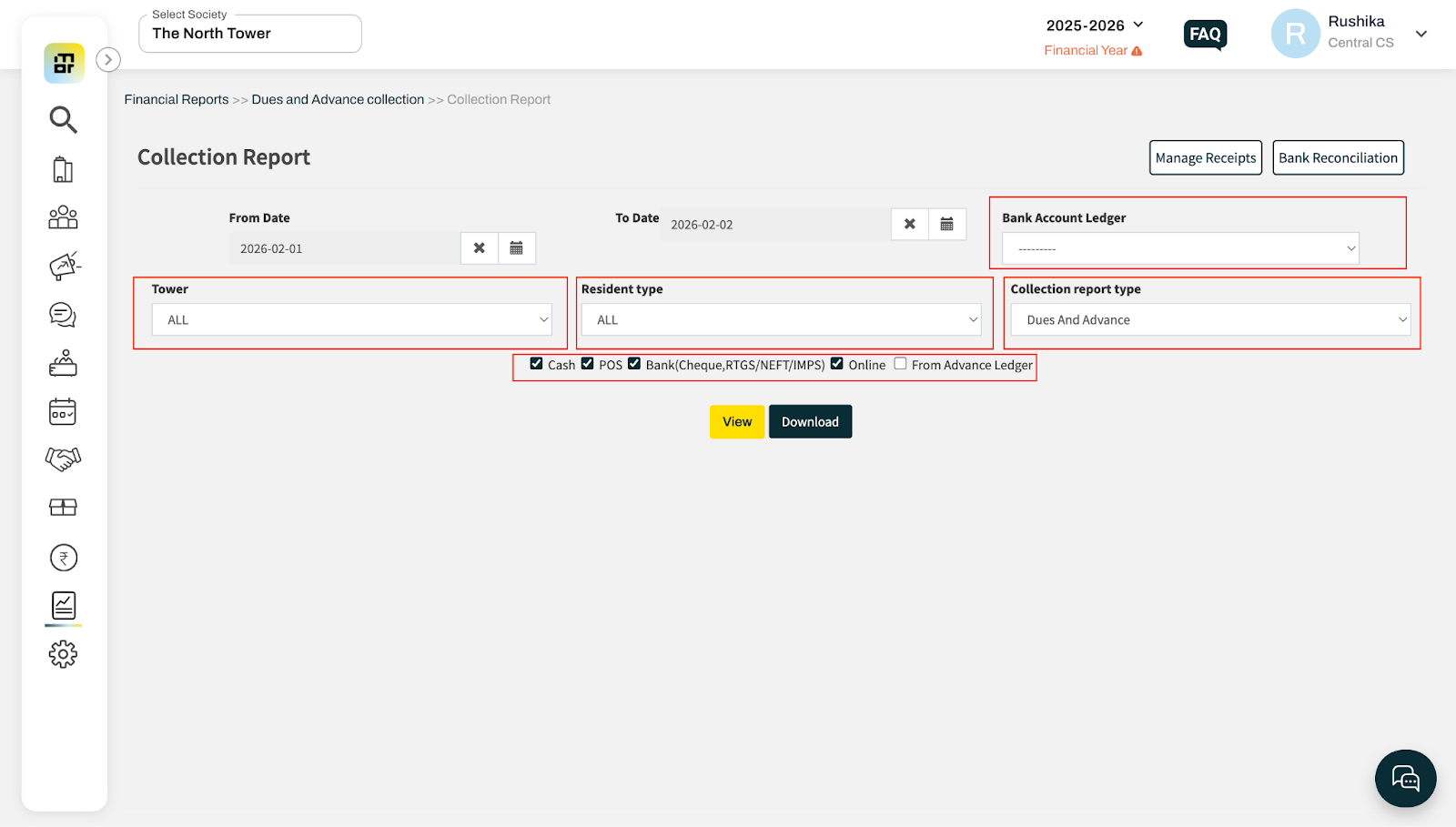Click the Manage Receipts button
Image resolution: width=1456 pixels, height=827 pixels.
[1205, 157]
